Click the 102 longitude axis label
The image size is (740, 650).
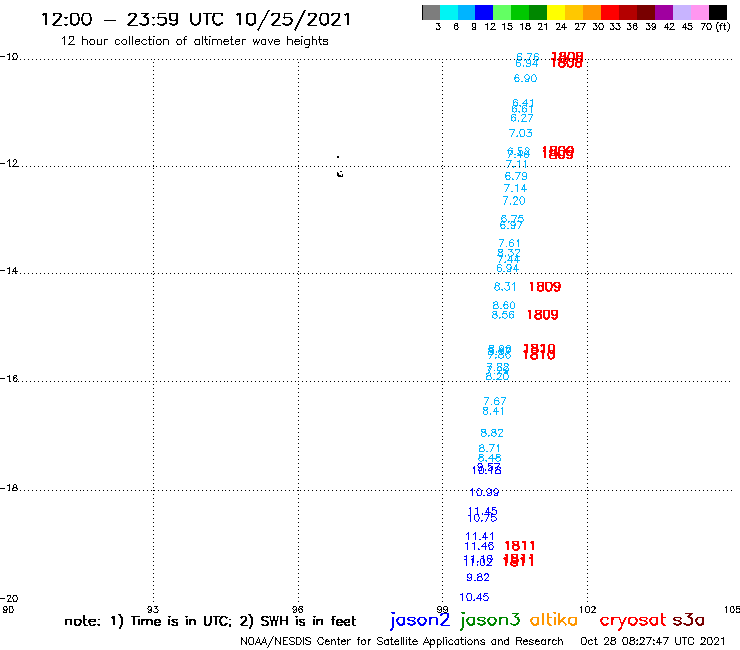click(x=588, y=609)
